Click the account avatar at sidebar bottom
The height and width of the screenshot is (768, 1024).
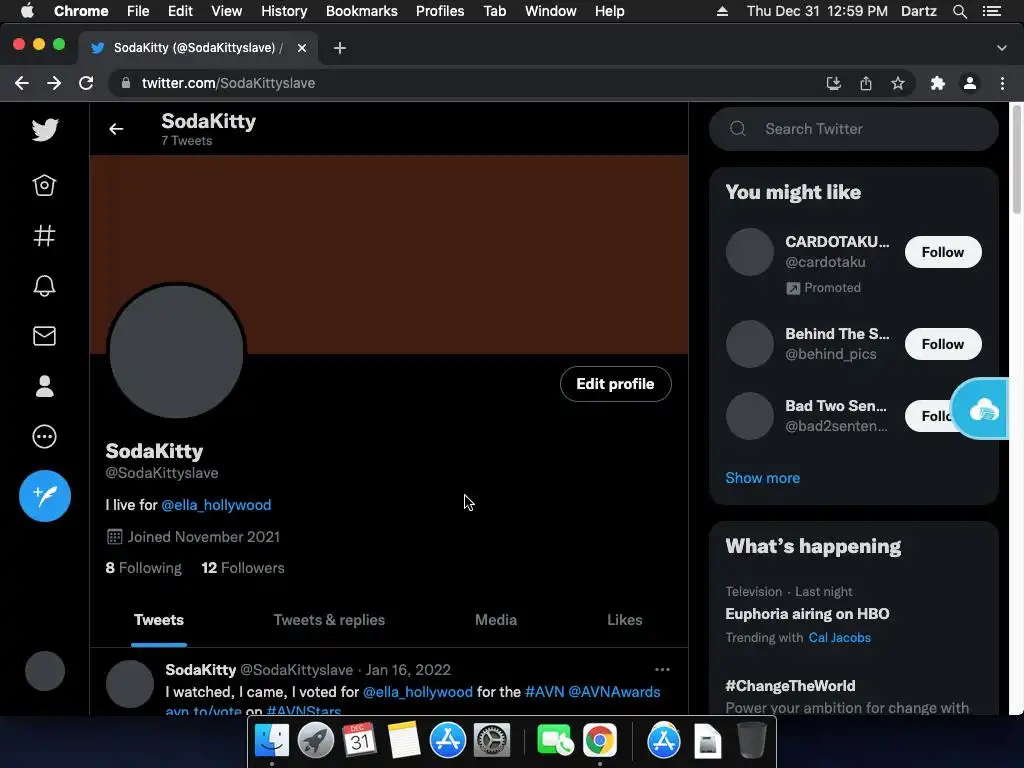click(45, 671)
